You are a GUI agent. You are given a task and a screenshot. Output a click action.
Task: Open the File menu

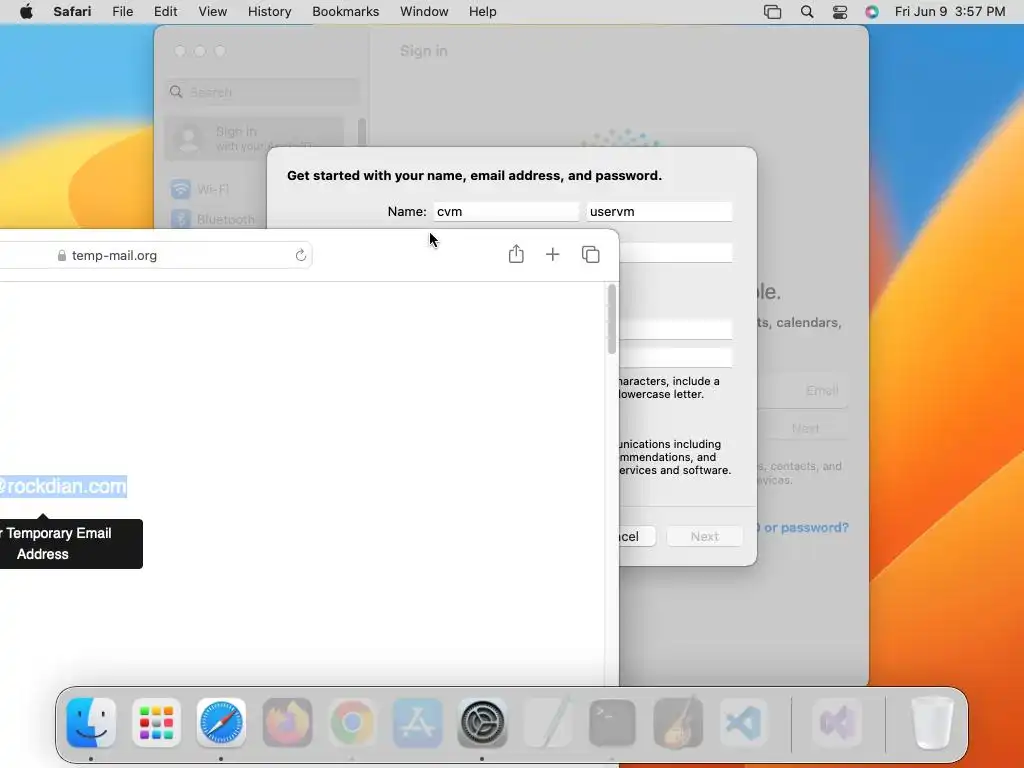[122, 12]
